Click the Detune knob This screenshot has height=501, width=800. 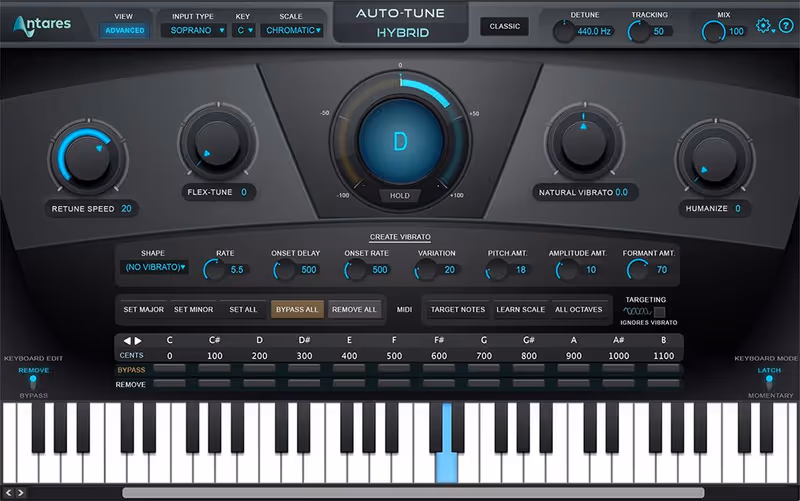coord(564,32)
